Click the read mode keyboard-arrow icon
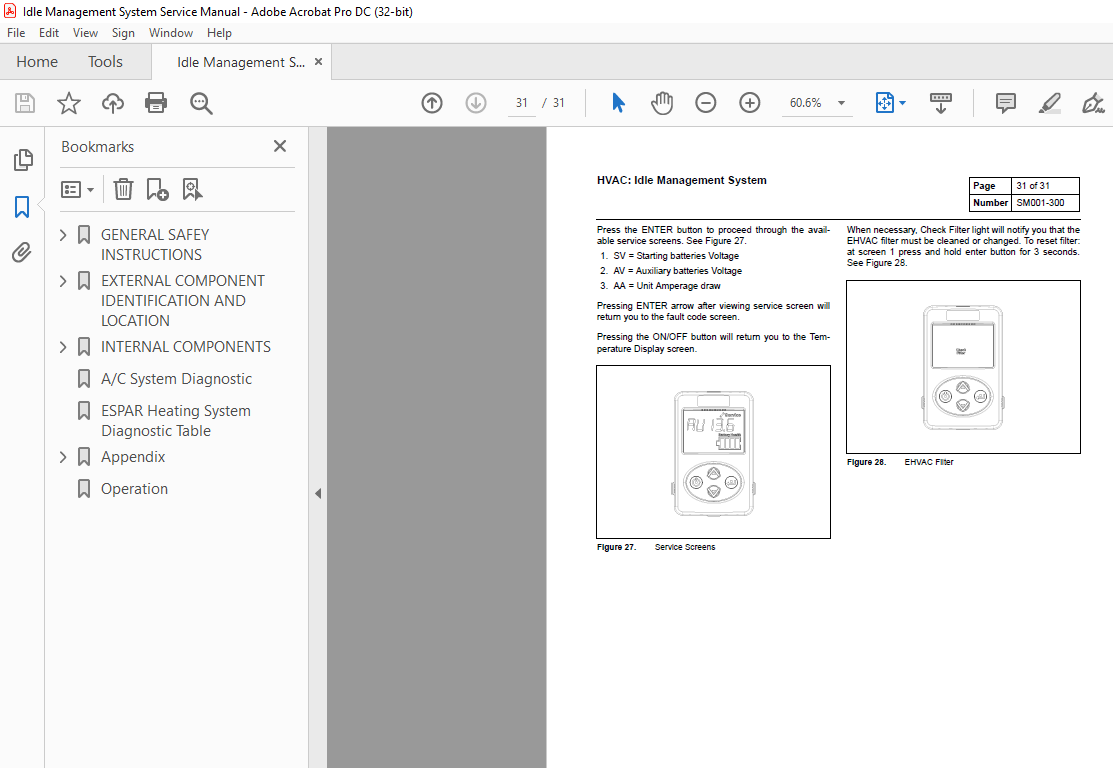1113x768 pixels. 941,103
